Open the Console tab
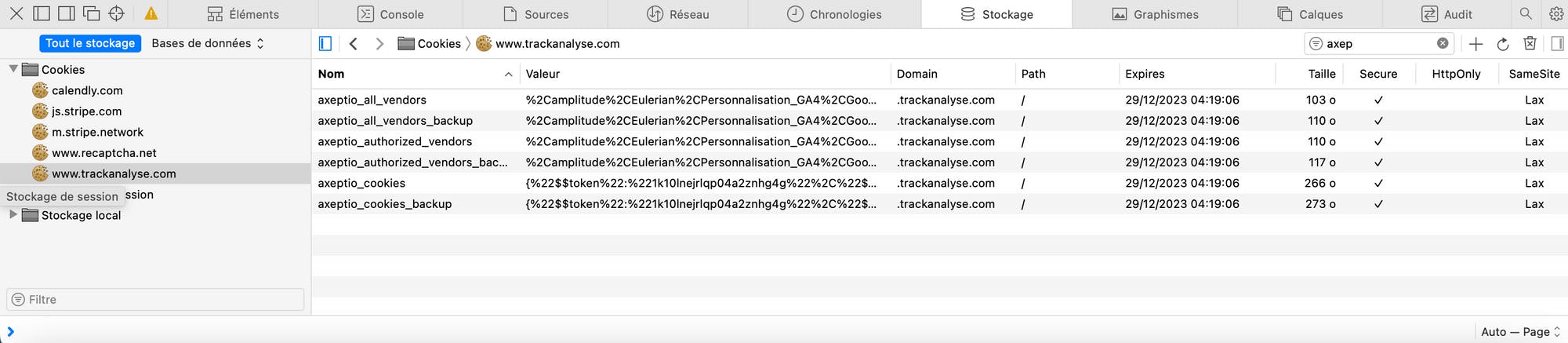 (x=390, y=14)
